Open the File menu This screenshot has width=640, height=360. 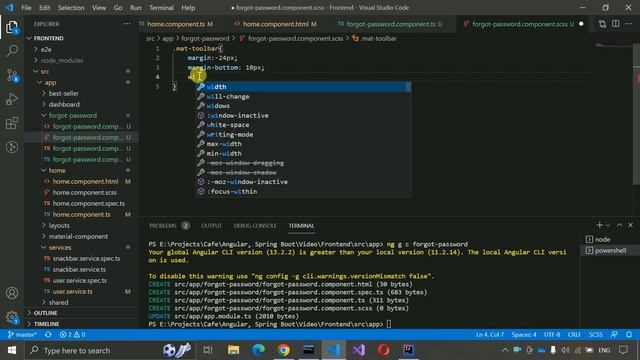[x=26, y=8]
